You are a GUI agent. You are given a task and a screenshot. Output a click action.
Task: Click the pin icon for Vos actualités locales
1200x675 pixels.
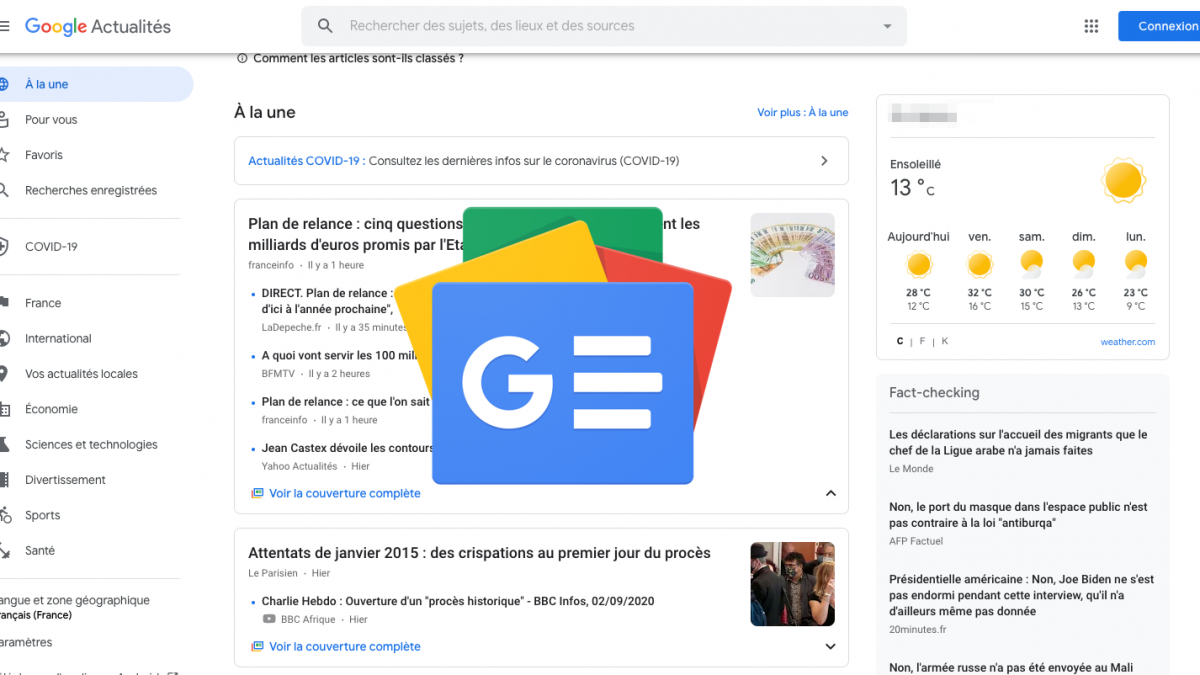[4, 374]
